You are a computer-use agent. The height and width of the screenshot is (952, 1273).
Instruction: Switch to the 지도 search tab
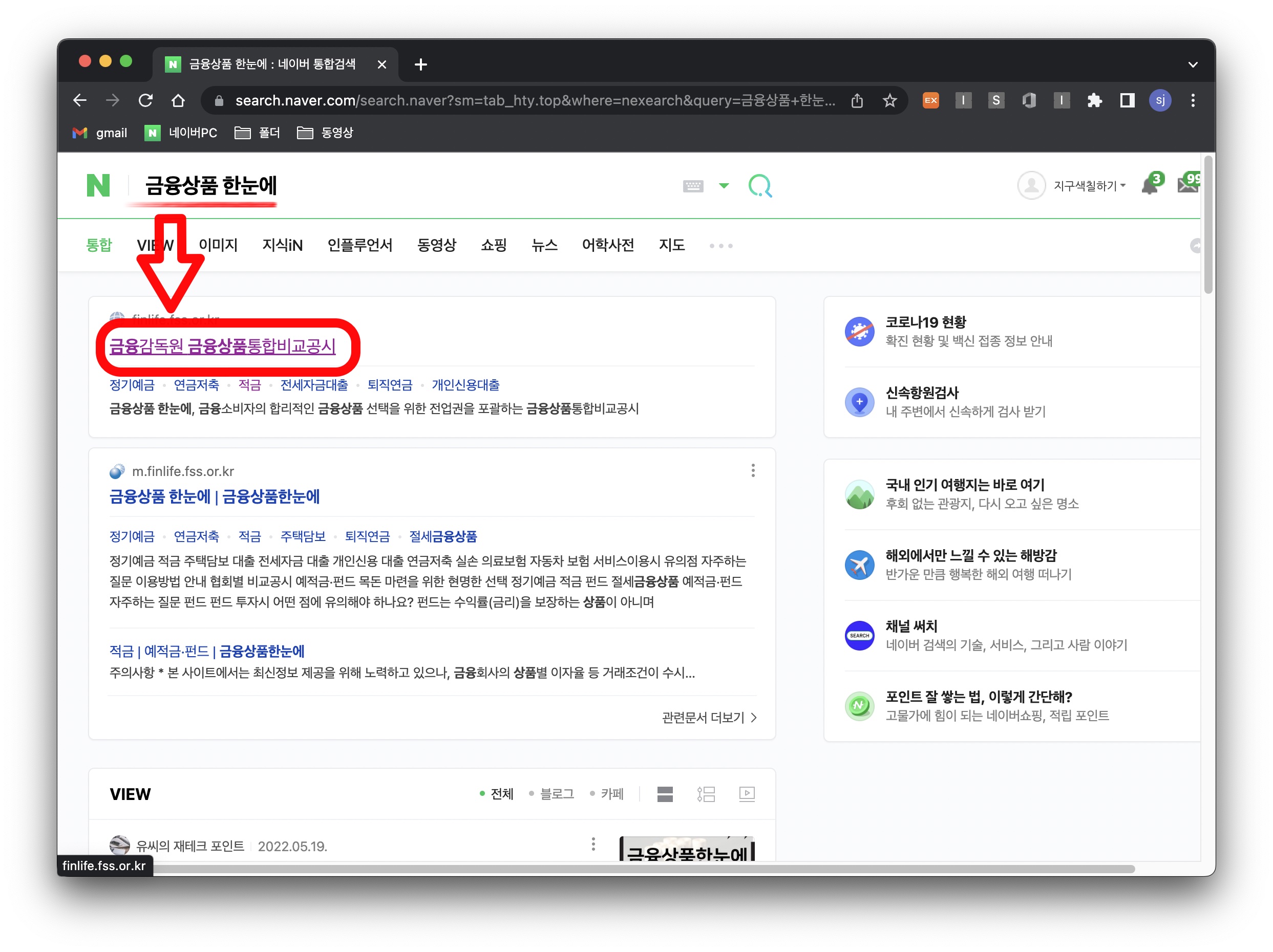pos(672,245)
